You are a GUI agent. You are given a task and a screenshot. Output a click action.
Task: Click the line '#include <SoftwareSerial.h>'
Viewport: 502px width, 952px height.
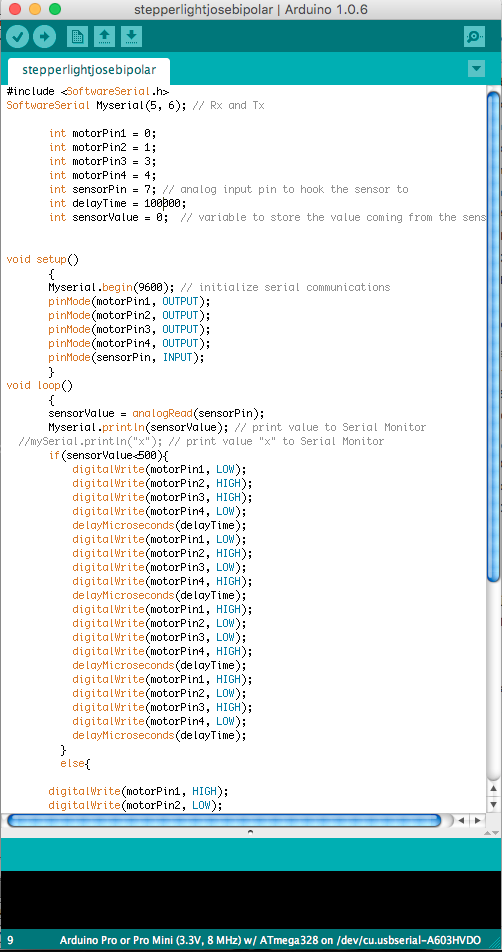tap(87, 91)
